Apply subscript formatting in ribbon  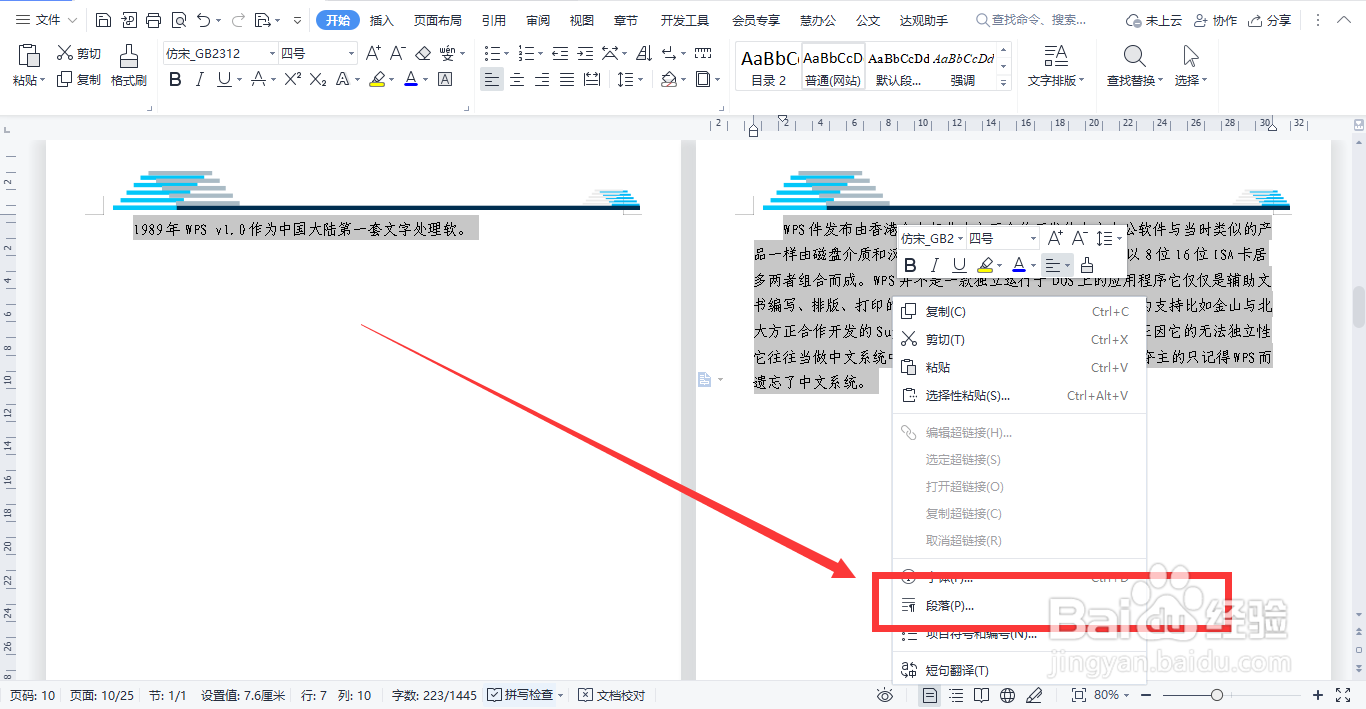pos(318,79)
